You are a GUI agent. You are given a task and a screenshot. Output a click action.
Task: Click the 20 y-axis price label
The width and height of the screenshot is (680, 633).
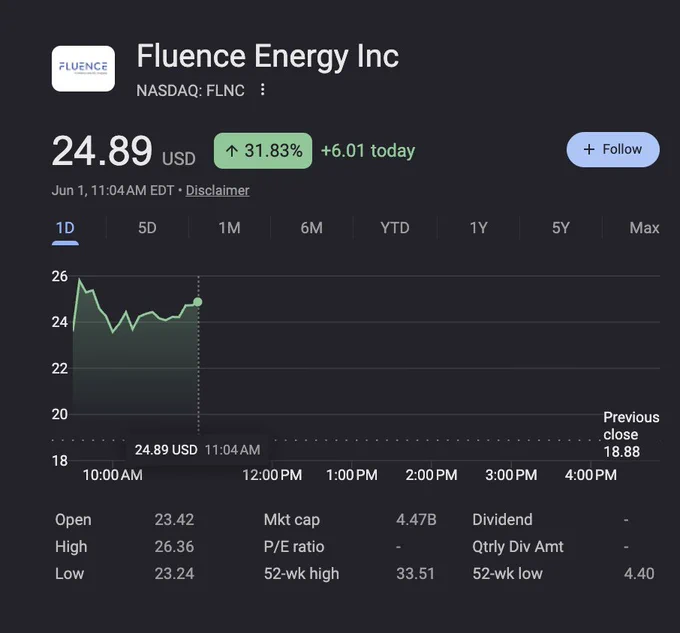pos(60,414)
